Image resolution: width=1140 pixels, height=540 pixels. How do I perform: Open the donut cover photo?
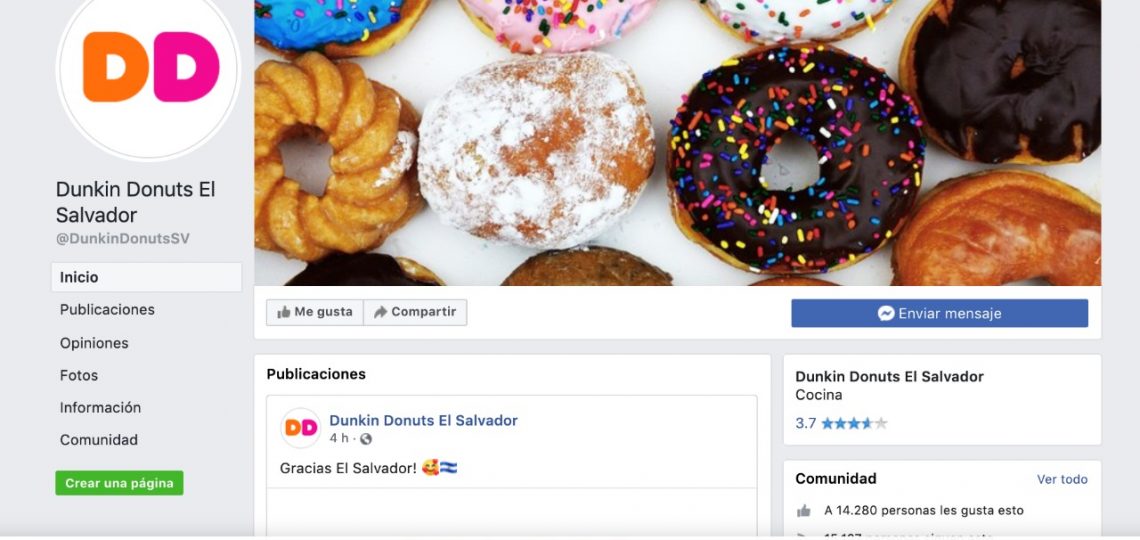pyautogui.click(x=678, y=142)
